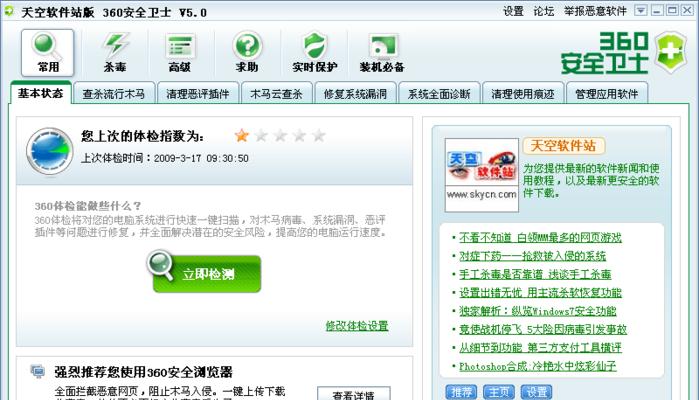Click the 主页 button in side panel

499,392
